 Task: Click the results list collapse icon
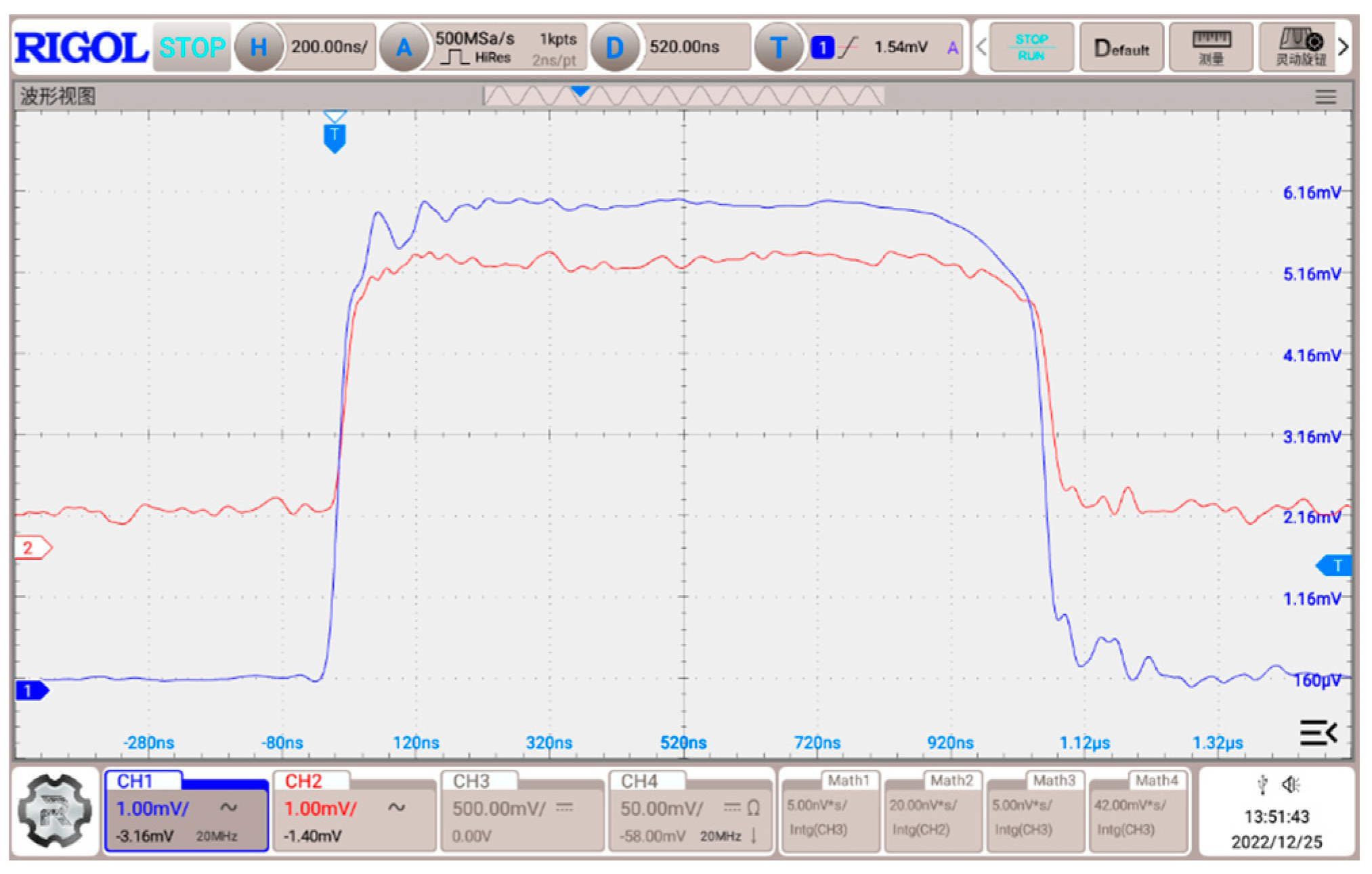tap(1318, 733)
